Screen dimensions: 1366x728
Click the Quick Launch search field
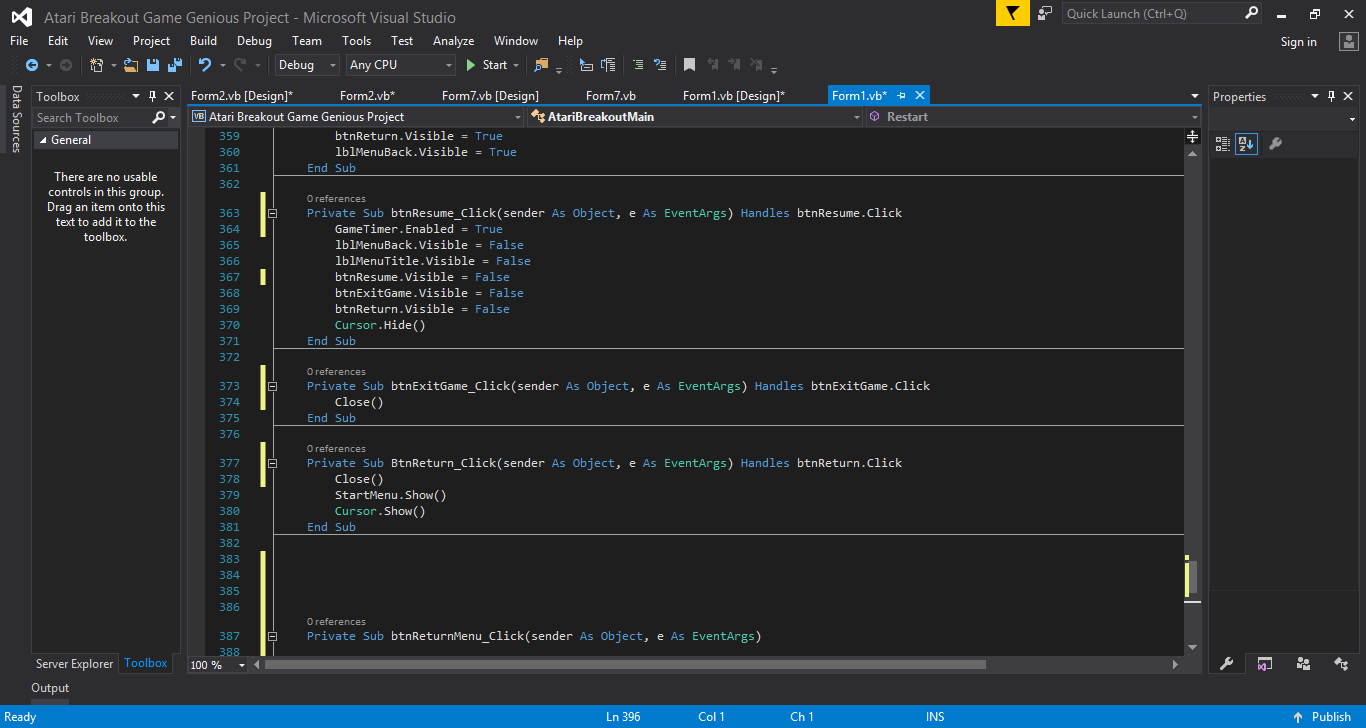click(x=1153, y=13)
